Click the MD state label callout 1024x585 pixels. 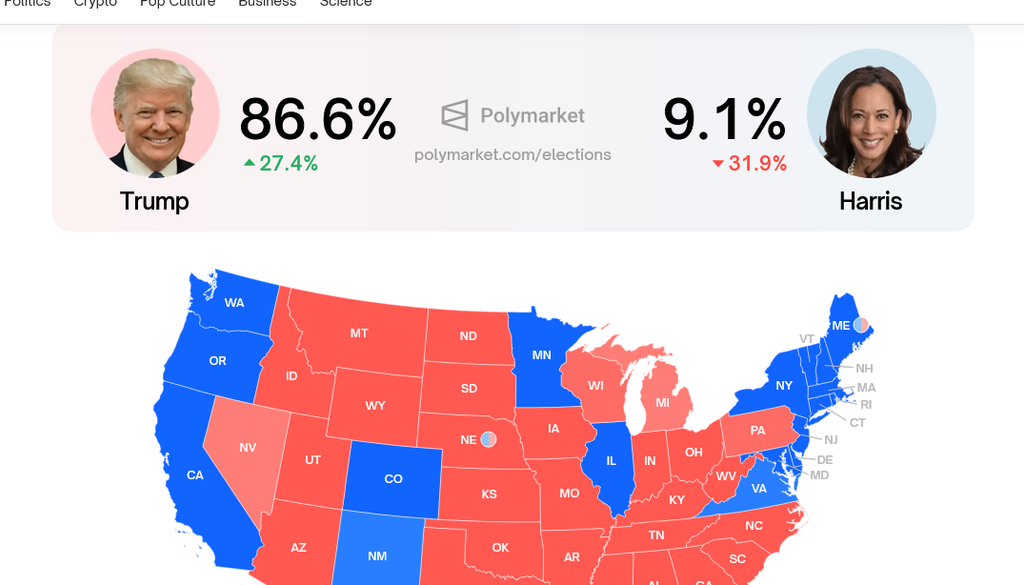pyautogui.click(x=819, y=474)
